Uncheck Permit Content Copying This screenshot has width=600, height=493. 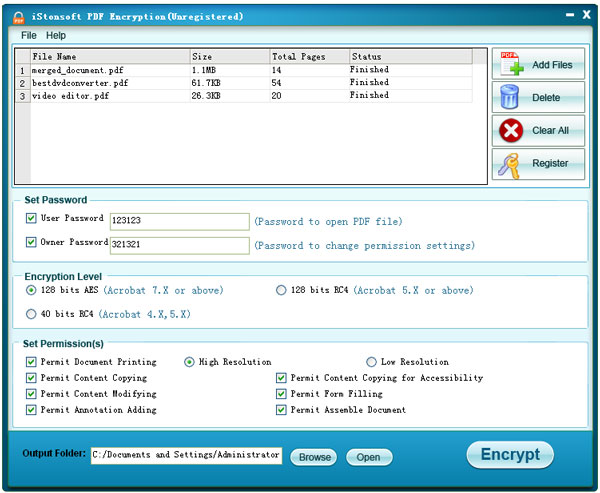[x=31, y=378]
